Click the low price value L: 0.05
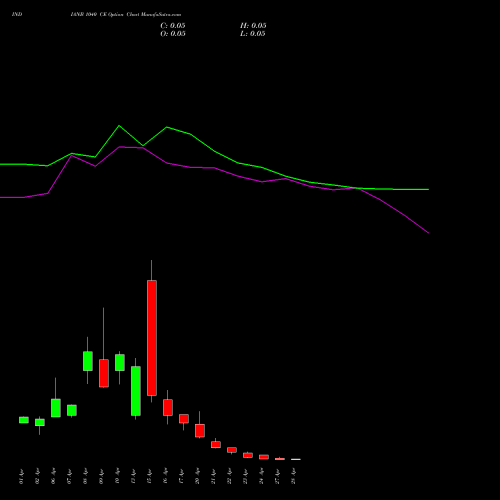 pos(253,34)
